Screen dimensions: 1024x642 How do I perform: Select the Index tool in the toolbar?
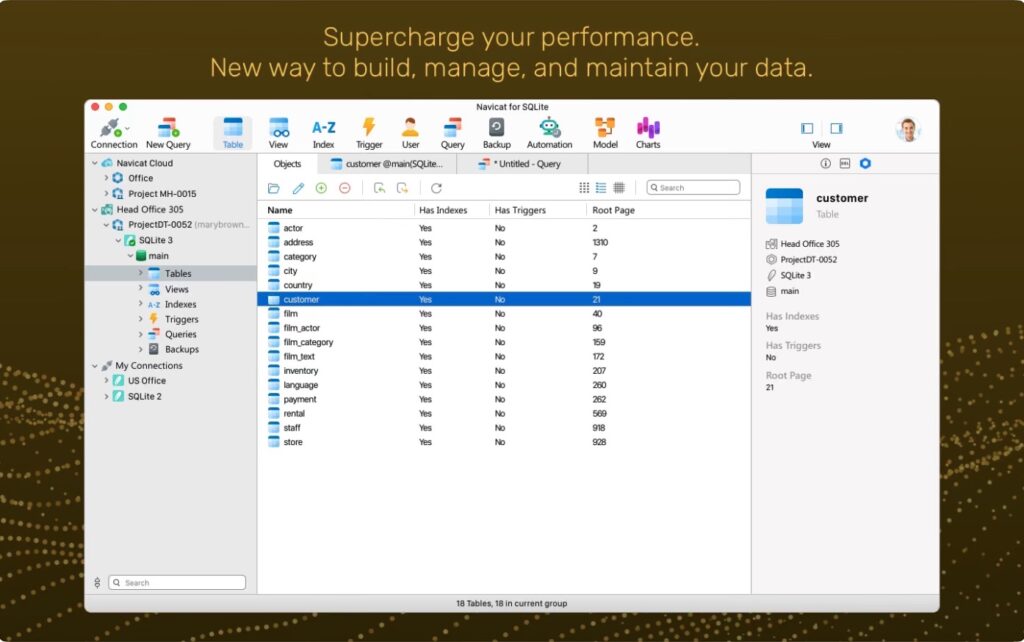click(x=323, y=131)
